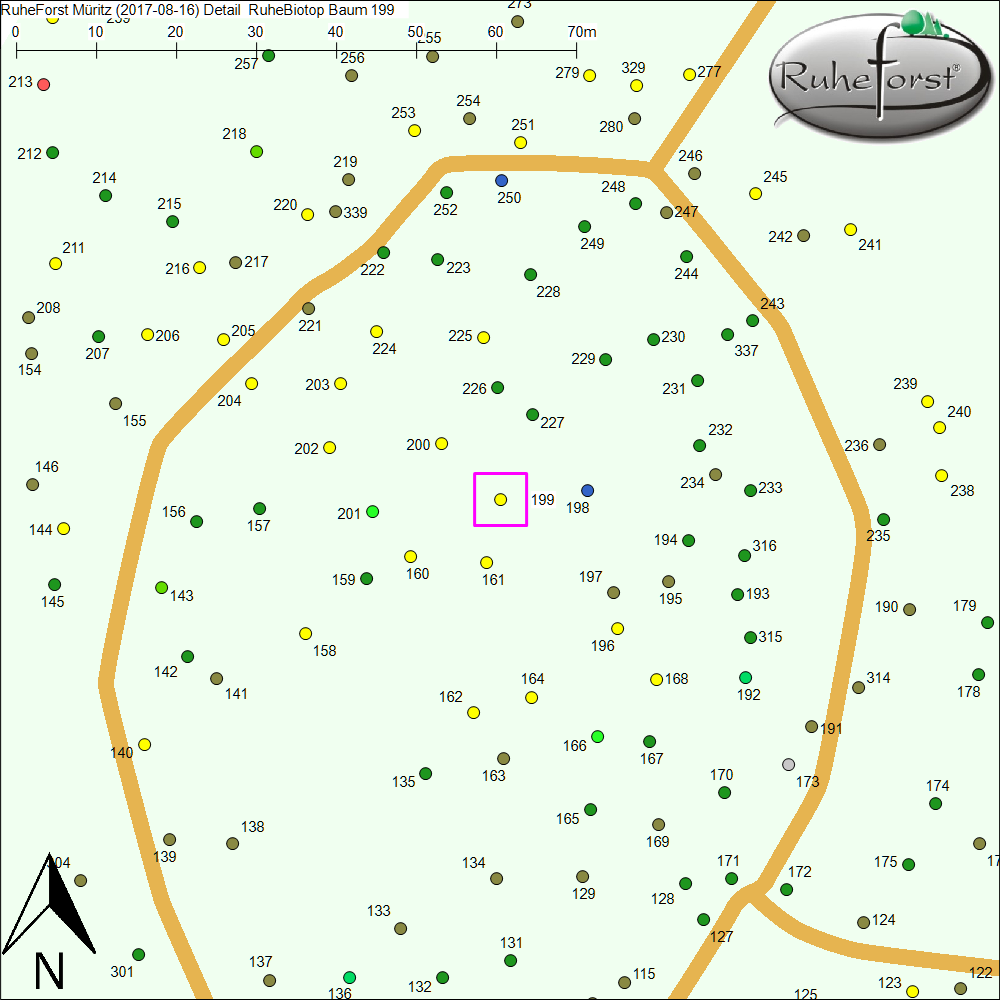Select the blue tree marker 198
The image size is (1000, 1000).
pos(587,490)
